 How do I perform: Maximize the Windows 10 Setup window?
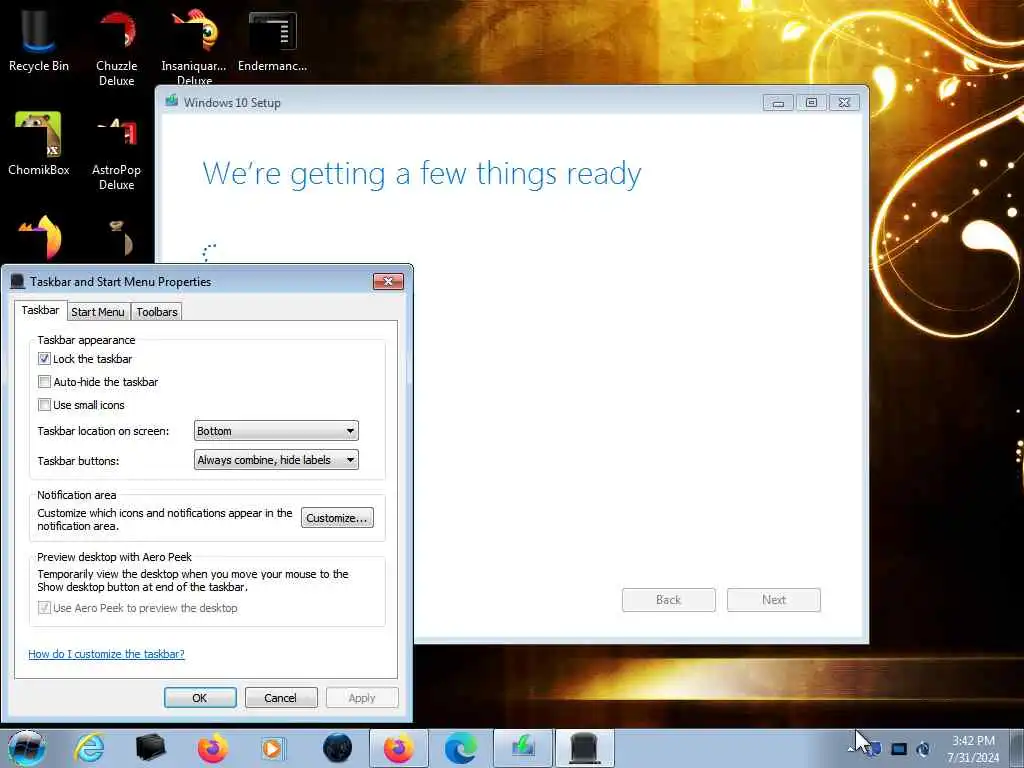point(811,103)
